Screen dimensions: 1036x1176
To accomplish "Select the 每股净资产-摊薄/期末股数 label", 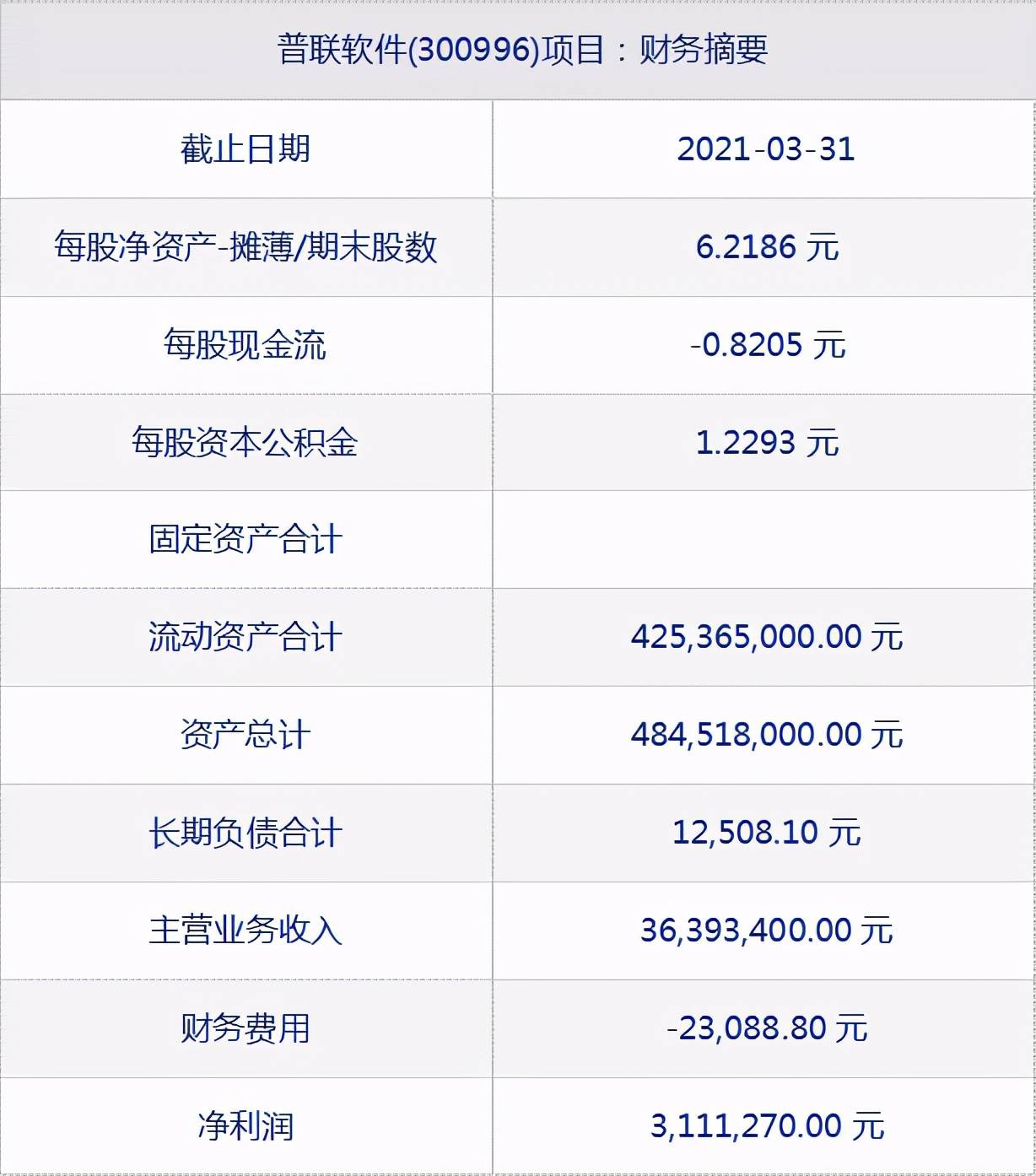I will tap(246, 247).
